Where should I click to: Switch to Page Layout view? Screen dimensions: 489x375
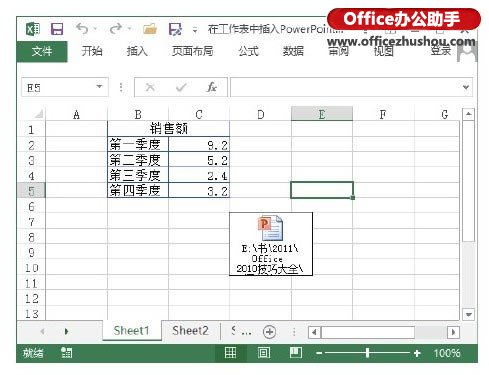tap(264, 353)
